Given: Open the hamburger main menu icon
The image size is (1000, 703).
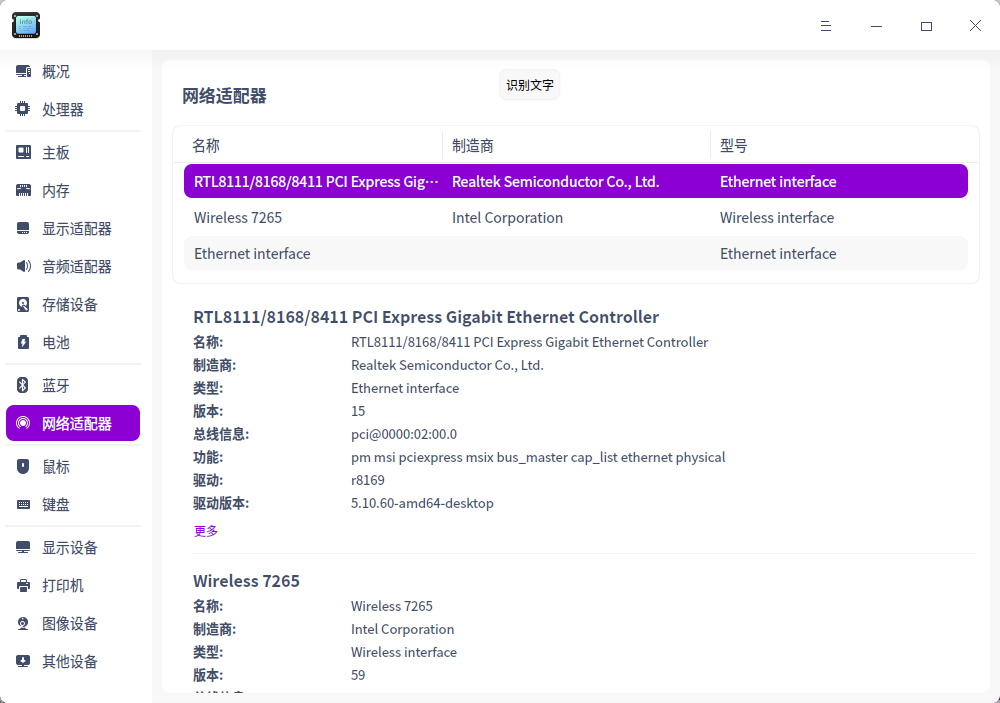Looking at the screenshot, I should 826,26.
